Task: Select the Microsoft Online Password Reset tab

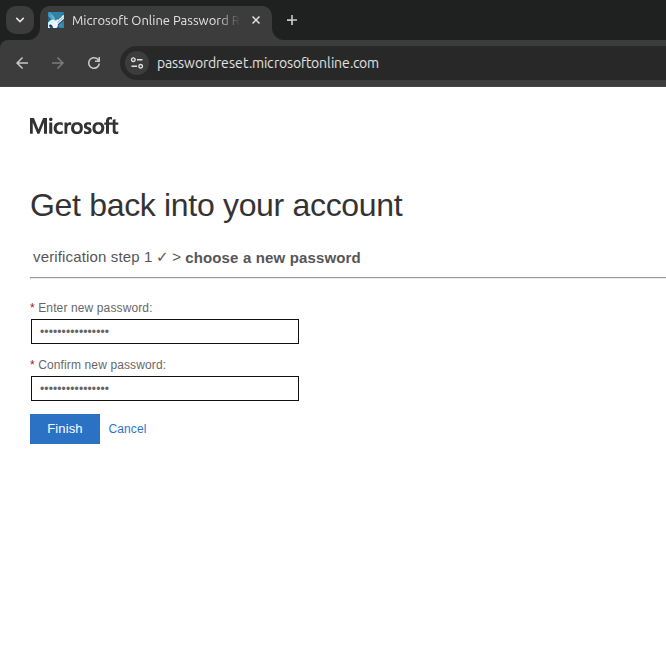Action: pos(150,20)
